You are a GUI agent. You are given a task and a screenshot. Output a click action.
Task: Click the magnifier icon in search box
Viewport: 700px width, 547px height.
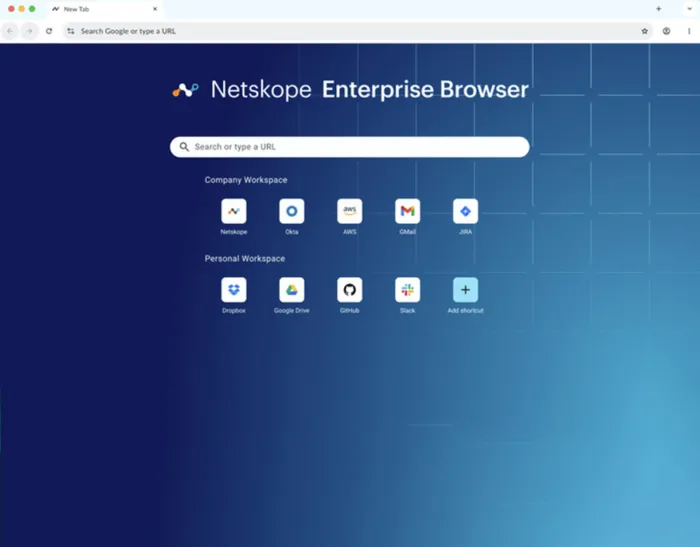tap(184, 147)
